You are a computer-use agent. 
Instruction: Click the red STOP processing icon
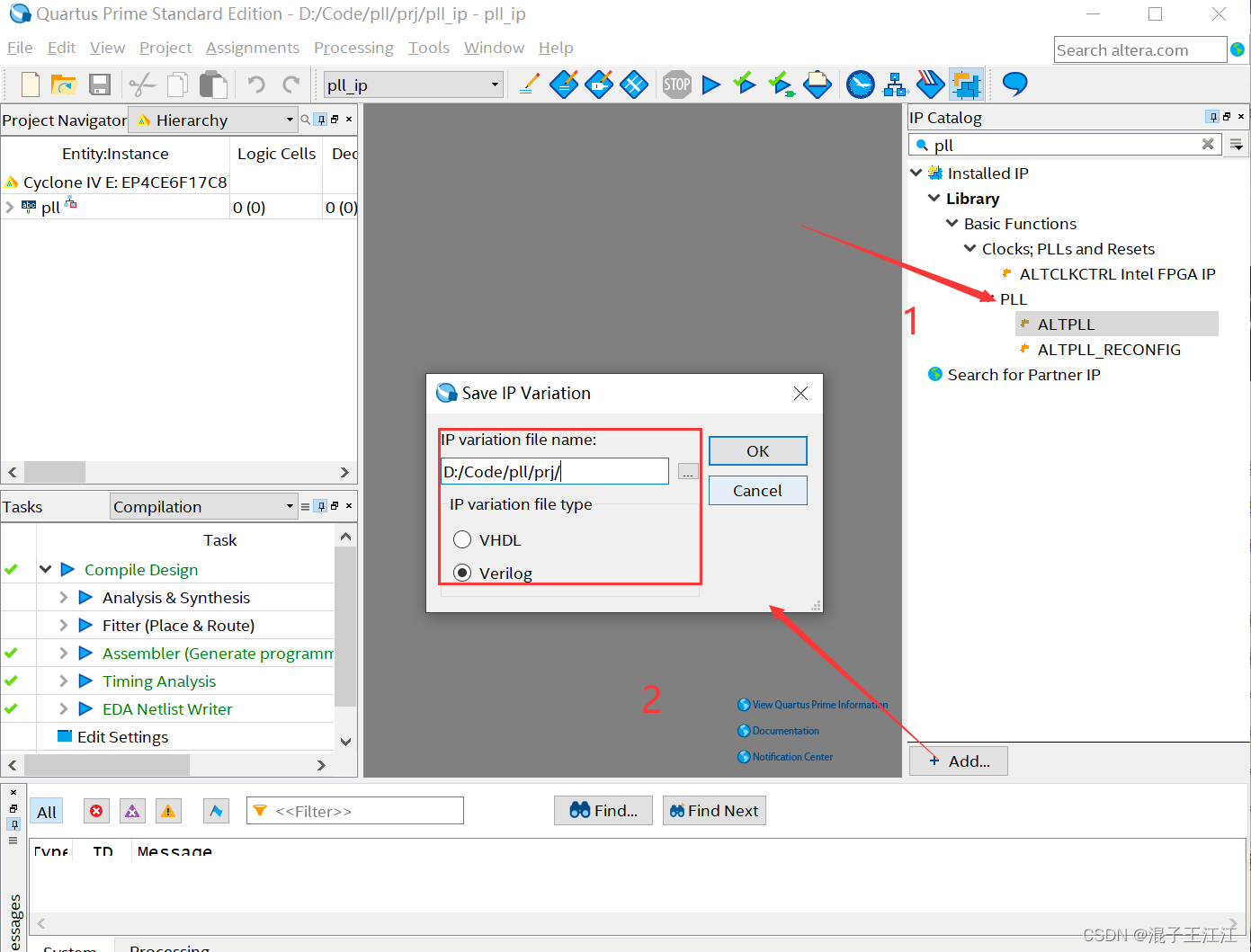[677, 85]
